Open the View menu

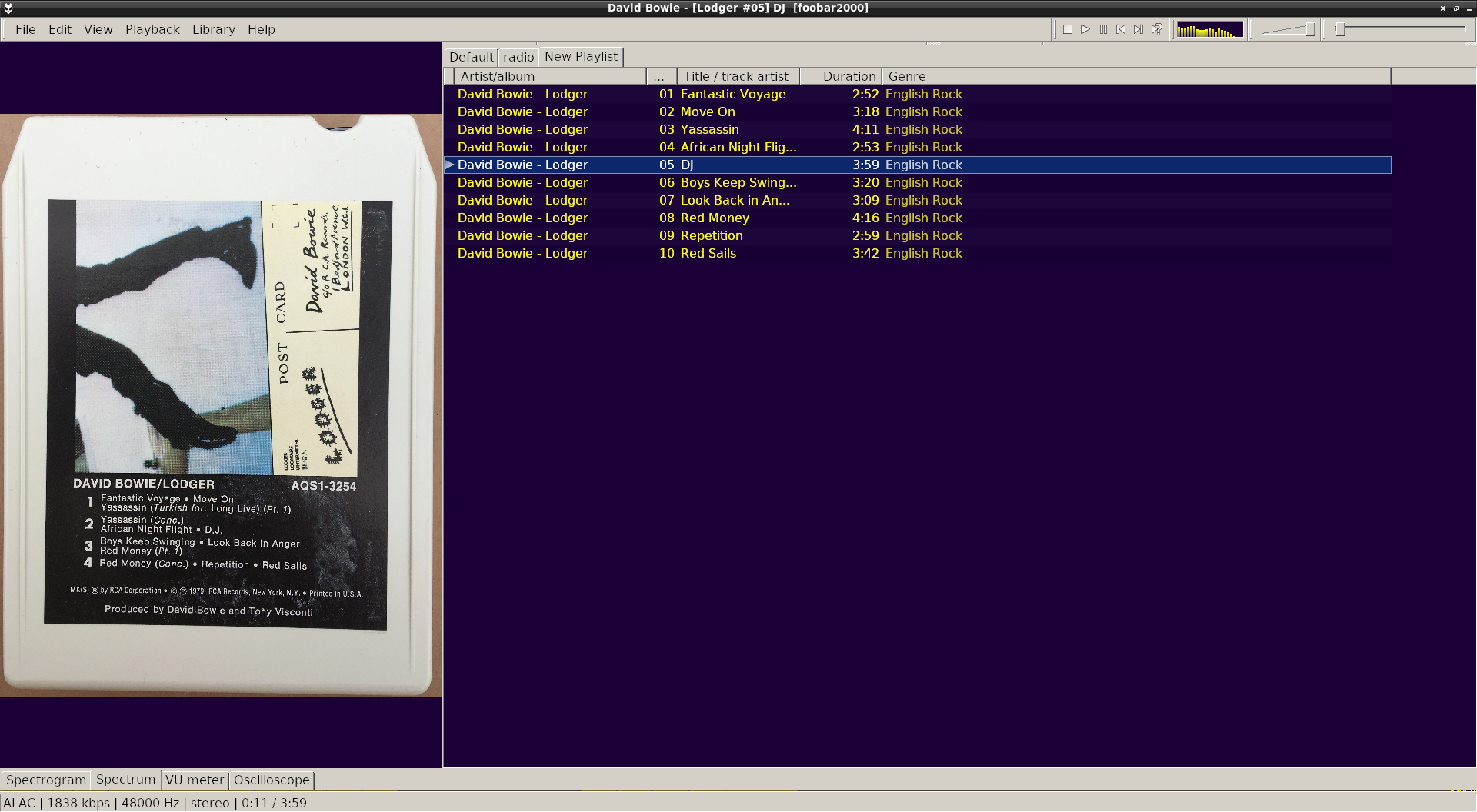pyautogui.click(x=98, y=29)
